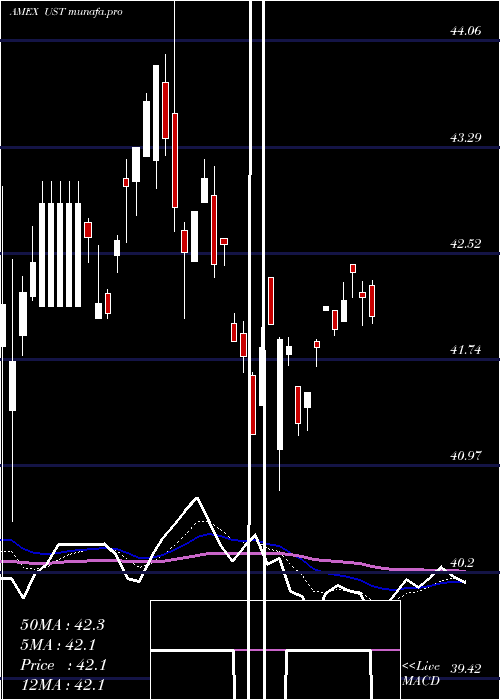
Task: Click the 39.42 price label
Action: click(x=466, y=669)
